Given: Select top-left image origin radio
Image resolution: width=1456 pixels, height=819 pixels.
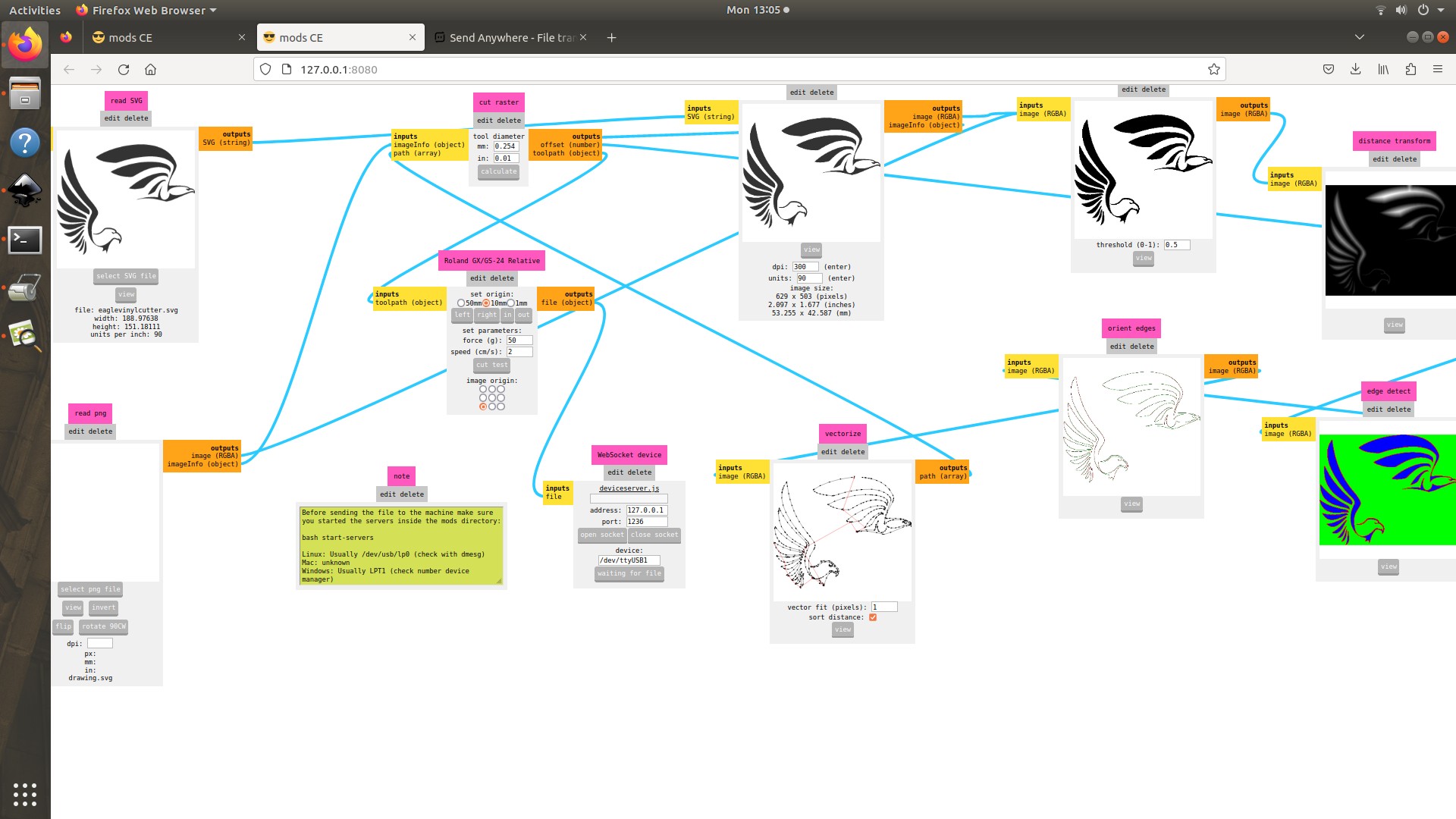Looking at the screenshot, I should pyautogui.click(x=483, y=389).
